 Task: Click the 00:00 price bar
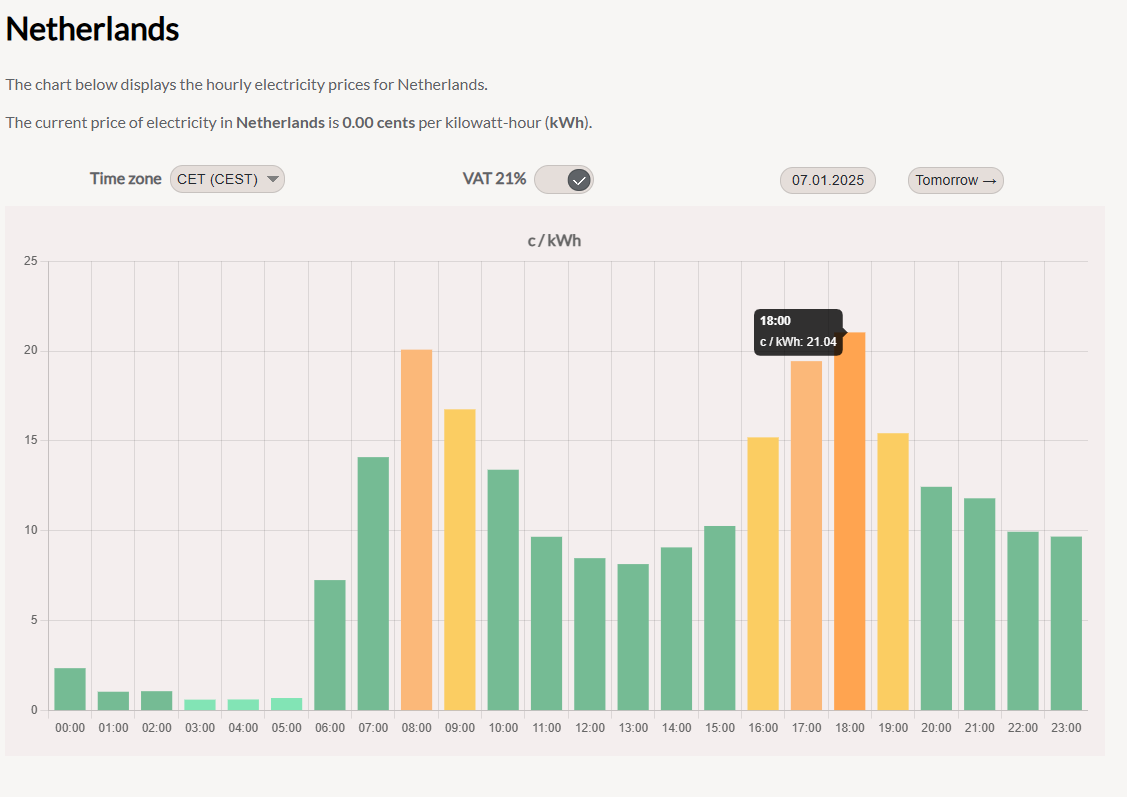tap(70, 689)
